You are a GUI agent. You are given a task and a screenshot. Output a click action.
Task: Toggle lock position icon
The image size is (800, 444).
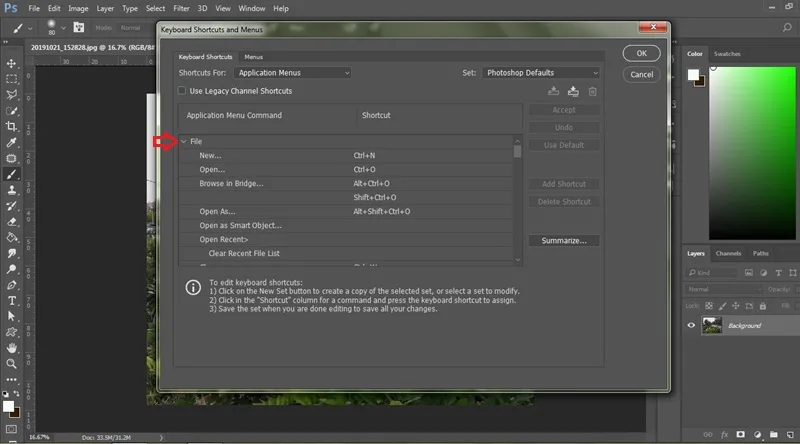pos(736,306)
